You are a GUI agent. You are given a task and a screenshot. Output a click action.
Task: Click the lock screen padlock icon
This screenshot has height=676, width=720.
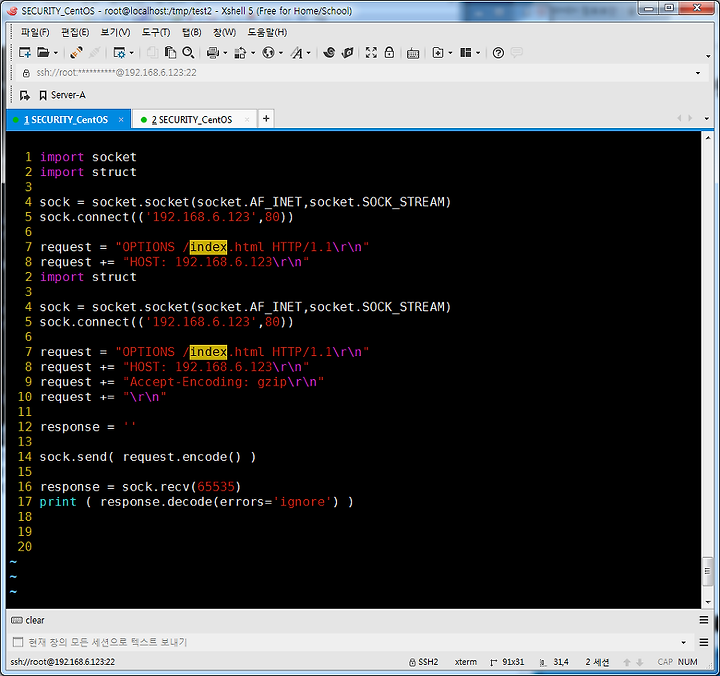click(x=389, y=52)
